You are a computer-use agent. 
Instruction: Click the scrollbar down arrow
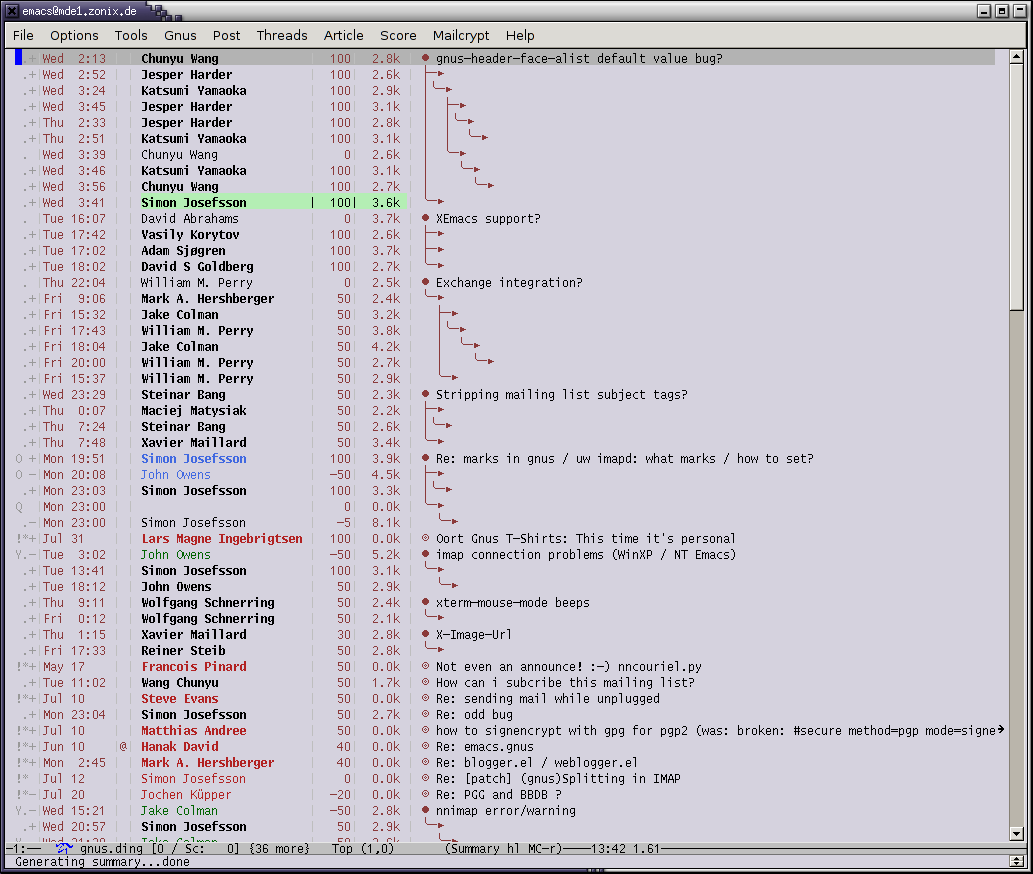[1017, 834]
